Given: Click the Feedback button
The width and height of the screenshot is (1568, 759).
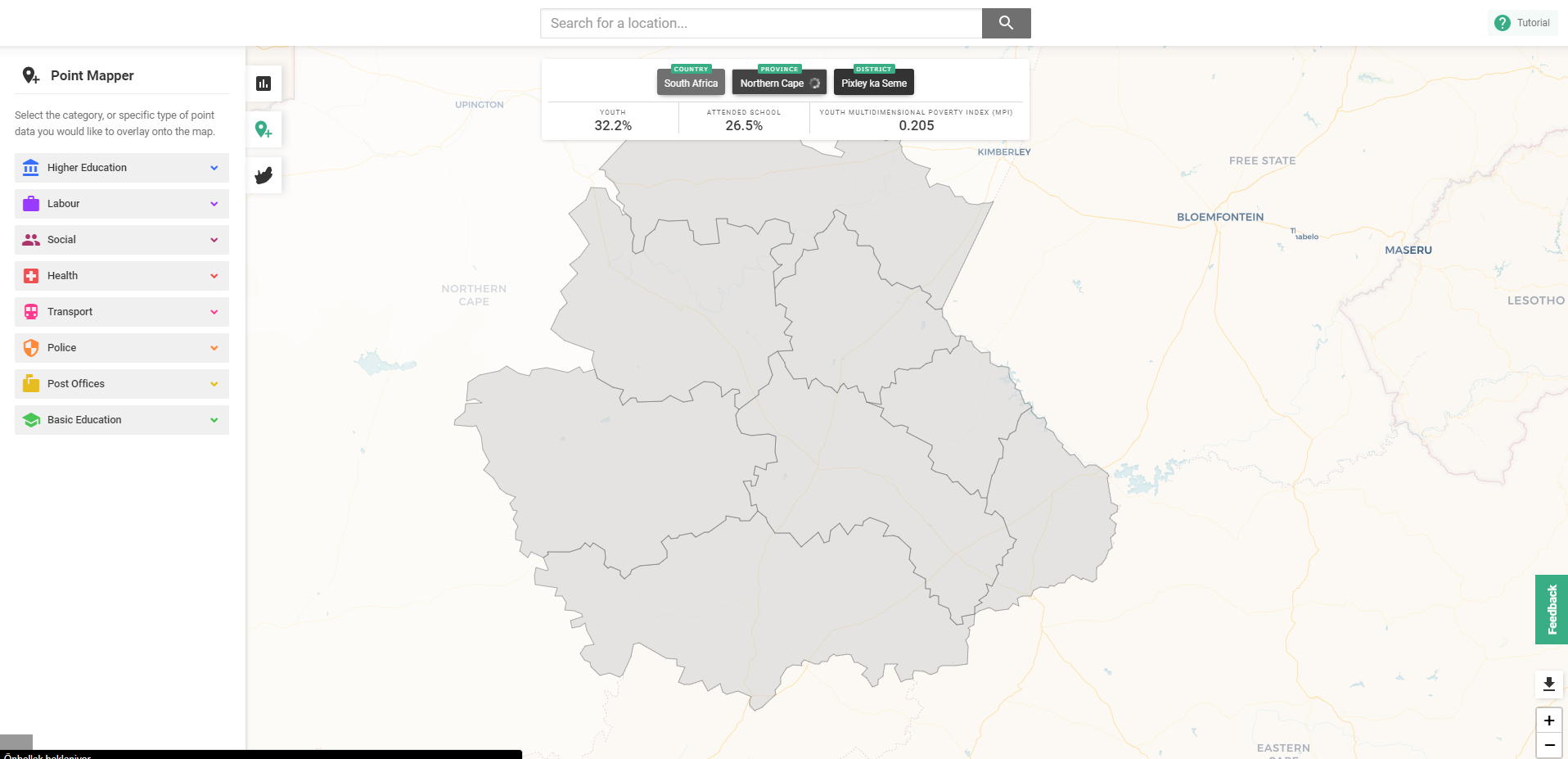Looking at the screenshot, I should tap(1551, 609).
